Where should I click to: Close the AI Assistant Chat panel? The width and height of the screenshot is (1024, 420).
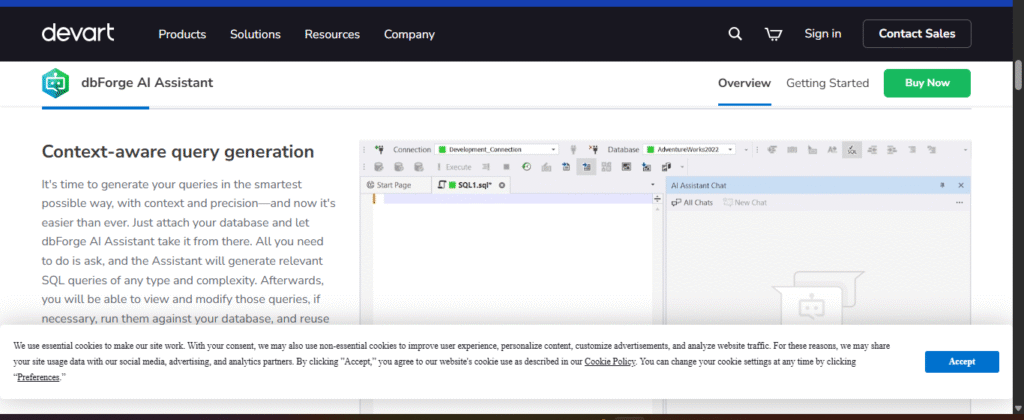[961, 186]
